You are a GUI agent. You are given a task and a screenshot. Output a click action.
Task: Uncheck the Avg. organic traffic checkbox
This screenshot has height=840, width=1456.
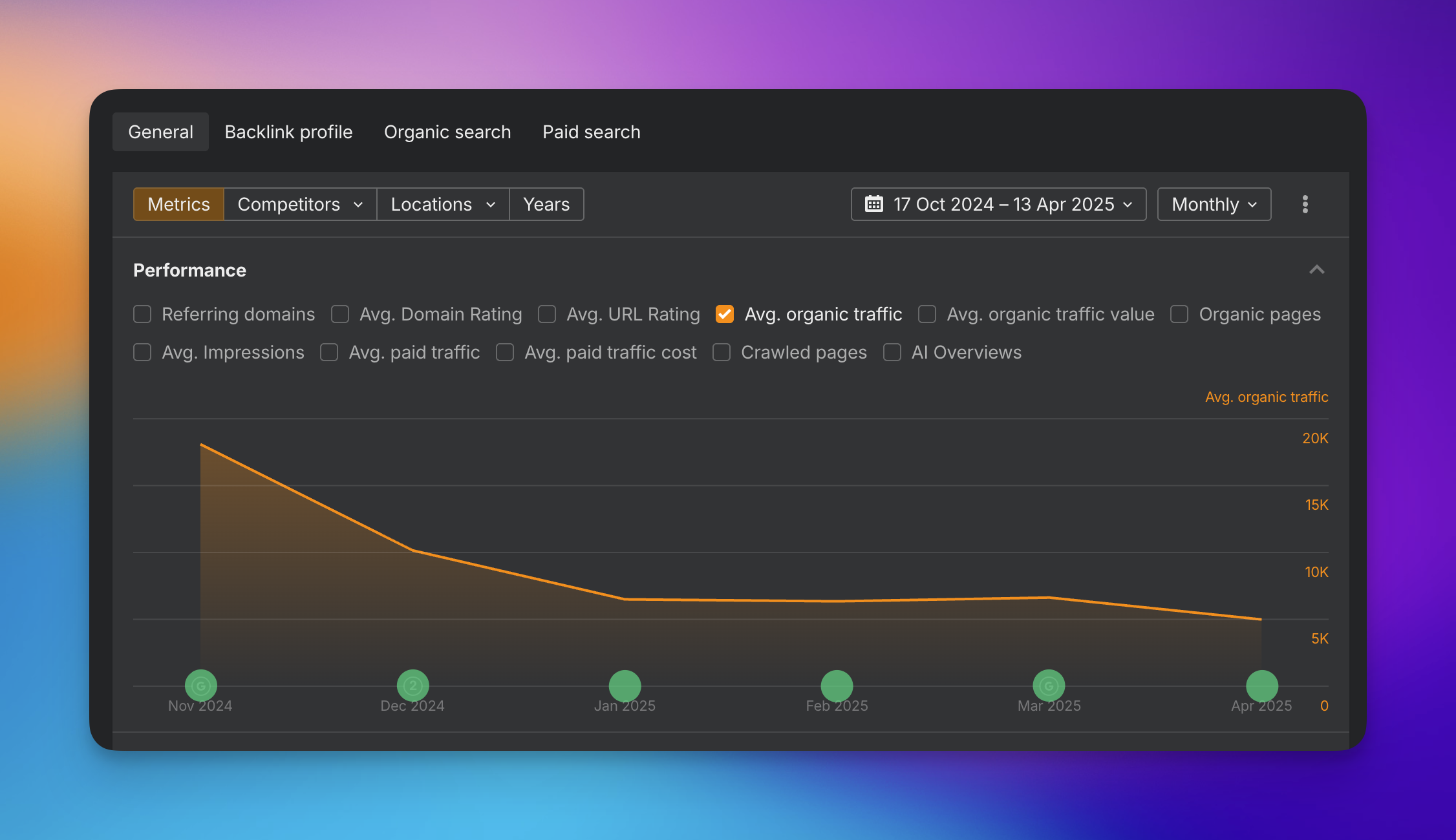(725, 314)
